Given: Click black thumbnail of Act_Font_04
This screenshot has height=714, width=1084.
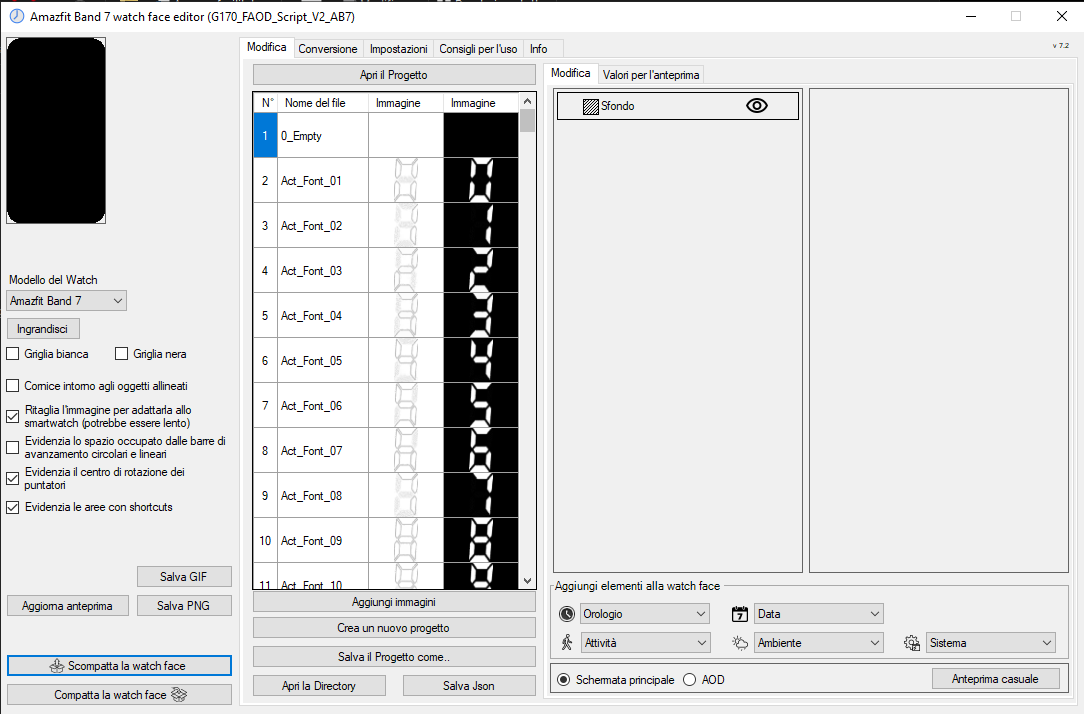Looking at the screenshot, I should (480, 315).
